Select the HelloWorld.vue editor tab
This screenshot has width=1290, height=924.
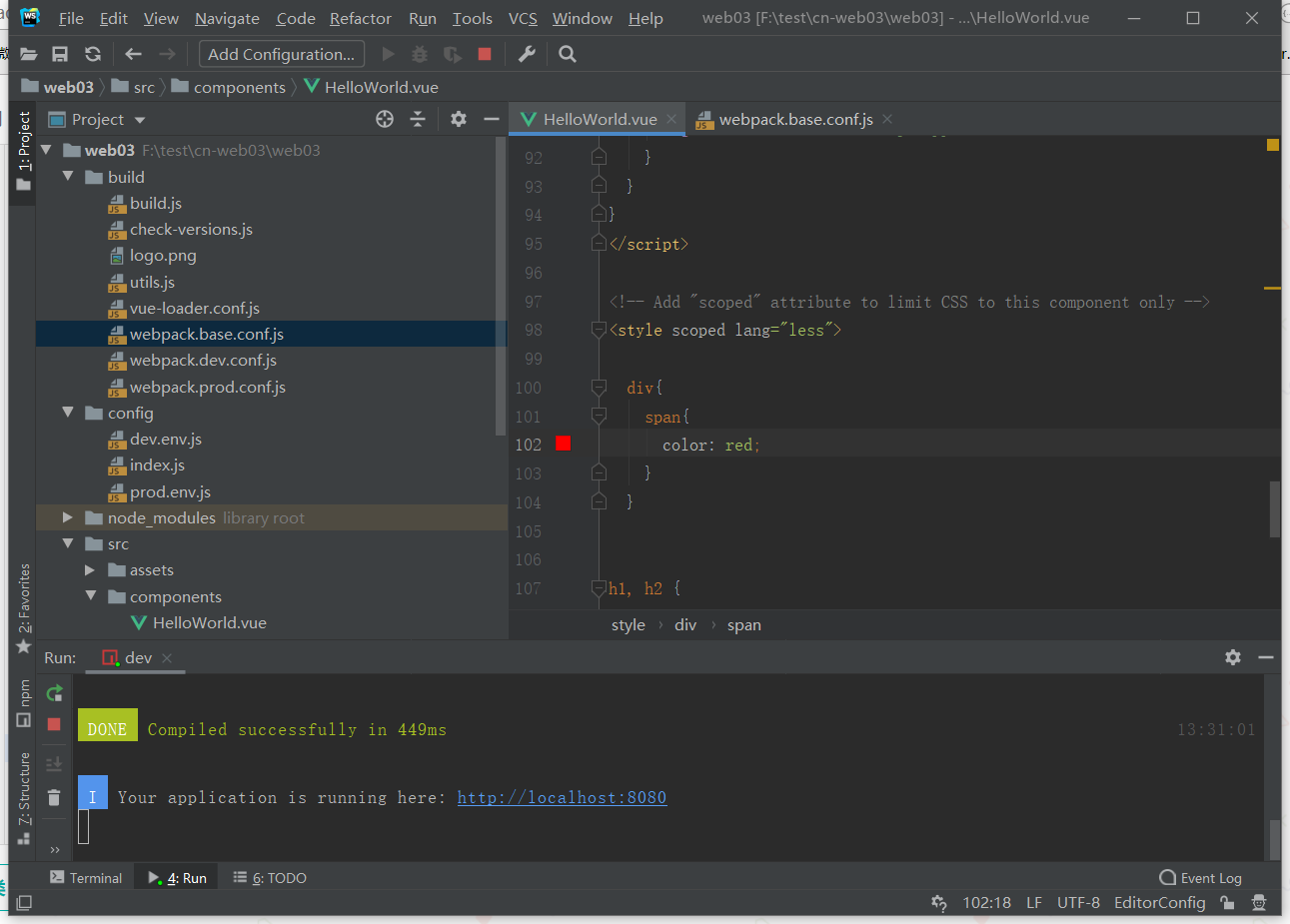coord(600,119)
